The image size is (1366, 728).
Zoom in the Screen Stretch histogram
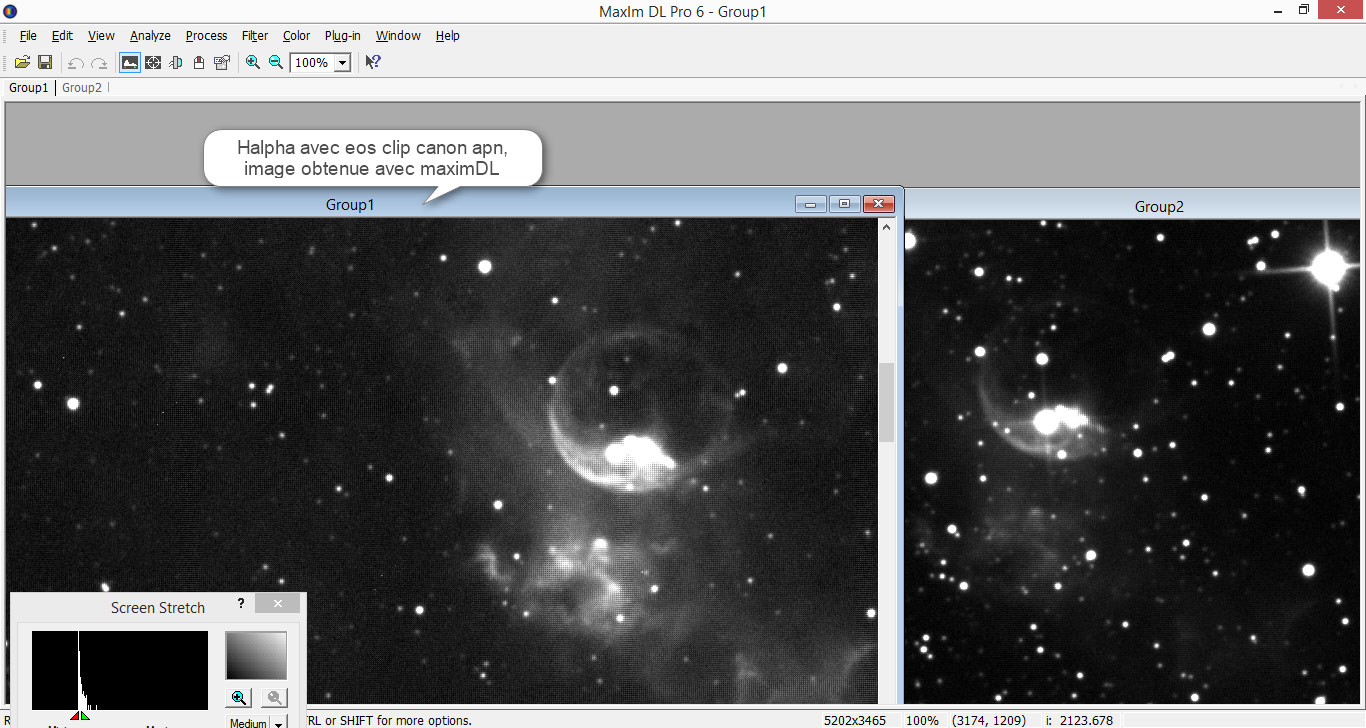pos(239,698)
